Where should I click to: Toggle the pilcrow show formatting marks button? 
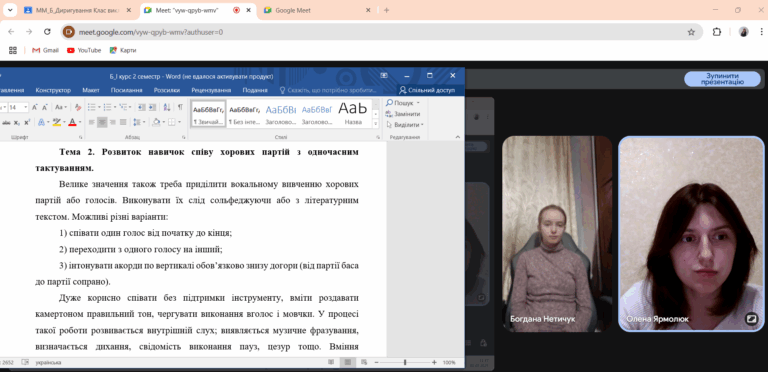[x=180, y=107]
